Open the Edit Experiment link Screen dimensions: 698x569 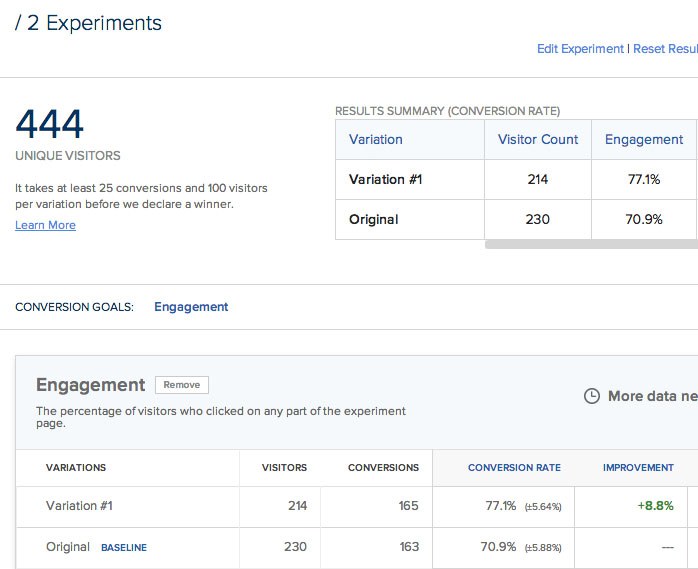point(580,49)
